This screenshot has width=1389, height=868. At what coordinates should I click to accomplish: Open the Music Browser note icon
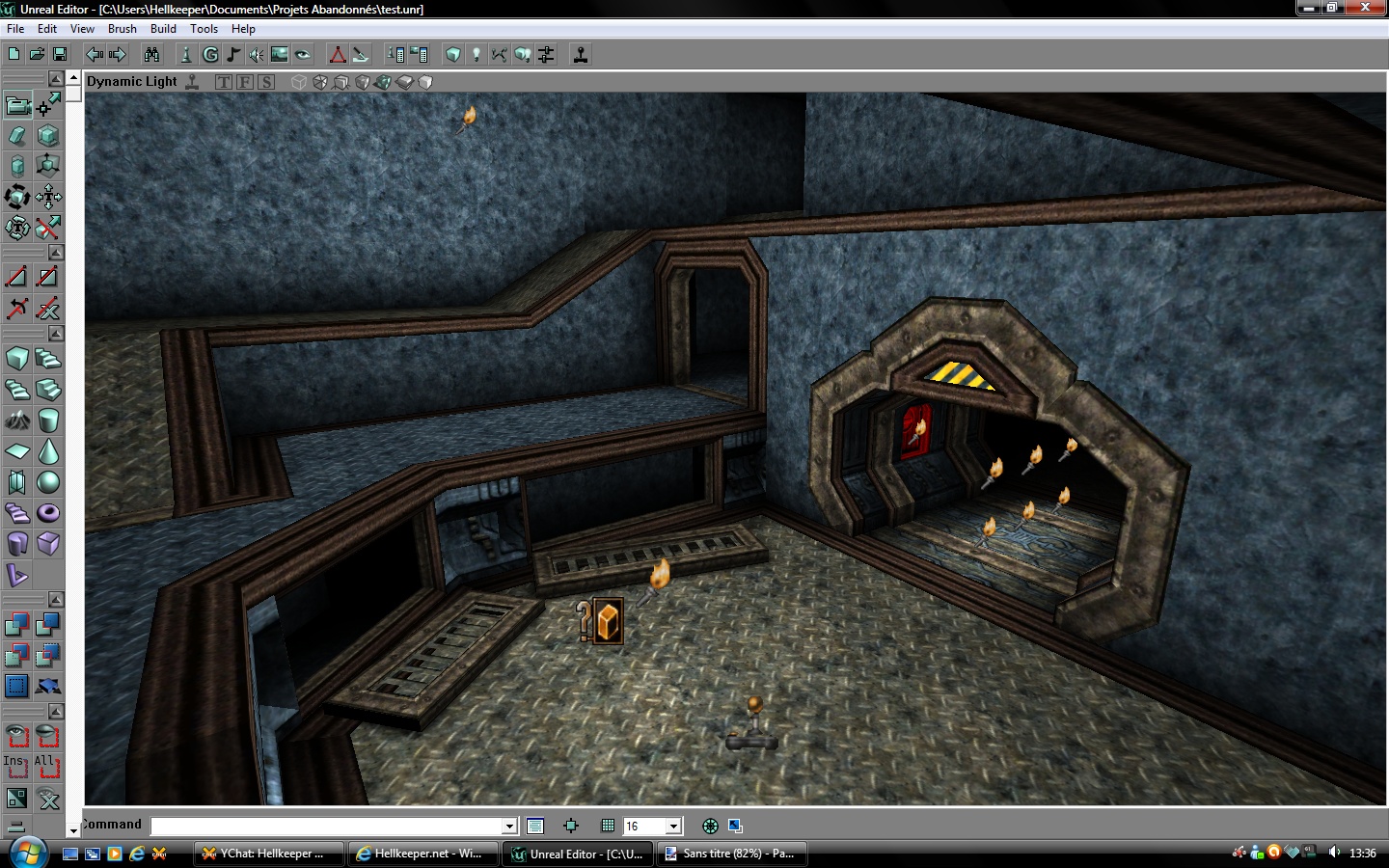coord(233,55)
